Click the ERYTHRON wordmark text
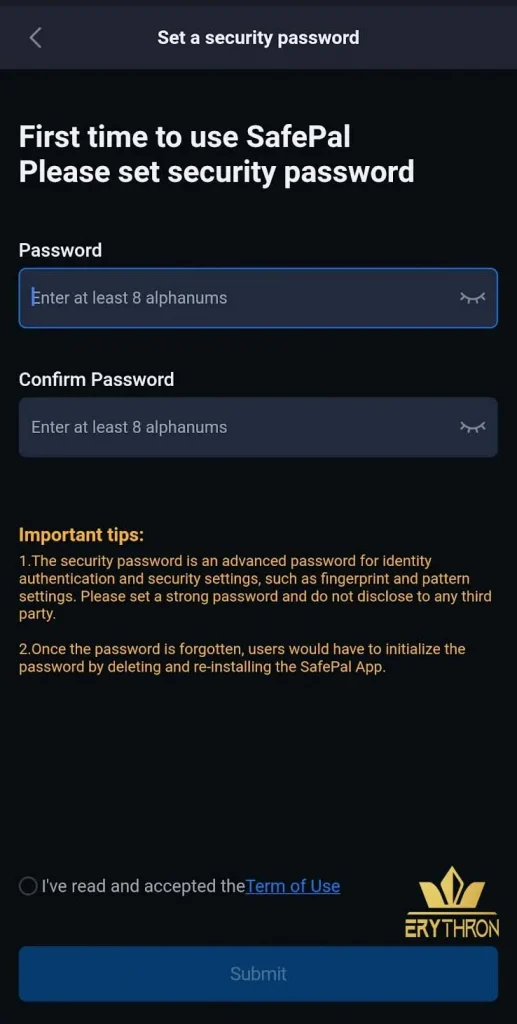Screen dimensions: 517x1024 pyautogui.click(x=452, y=927)
